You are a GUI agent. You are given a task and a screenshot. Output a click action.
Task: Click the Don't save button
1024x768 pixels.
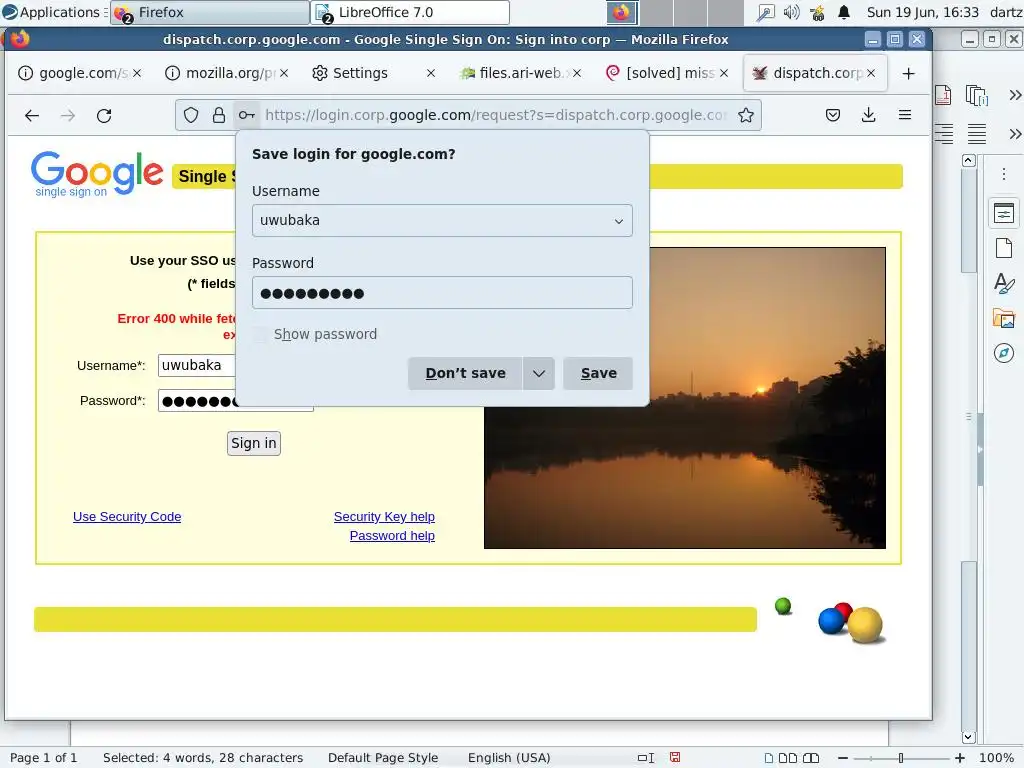coord(465,374)
